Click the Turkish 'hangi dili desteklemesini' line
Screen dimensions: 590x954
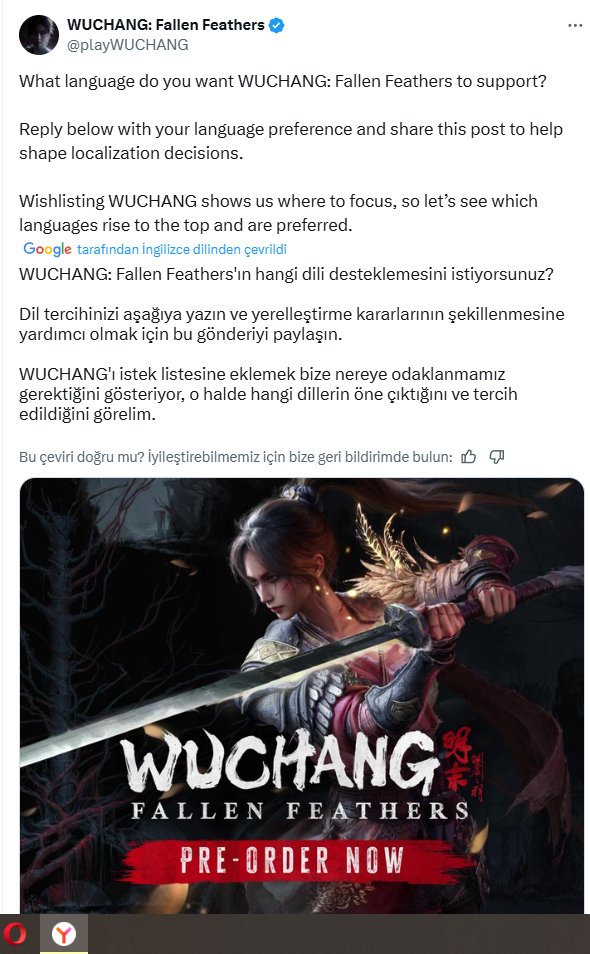[286, 274]
